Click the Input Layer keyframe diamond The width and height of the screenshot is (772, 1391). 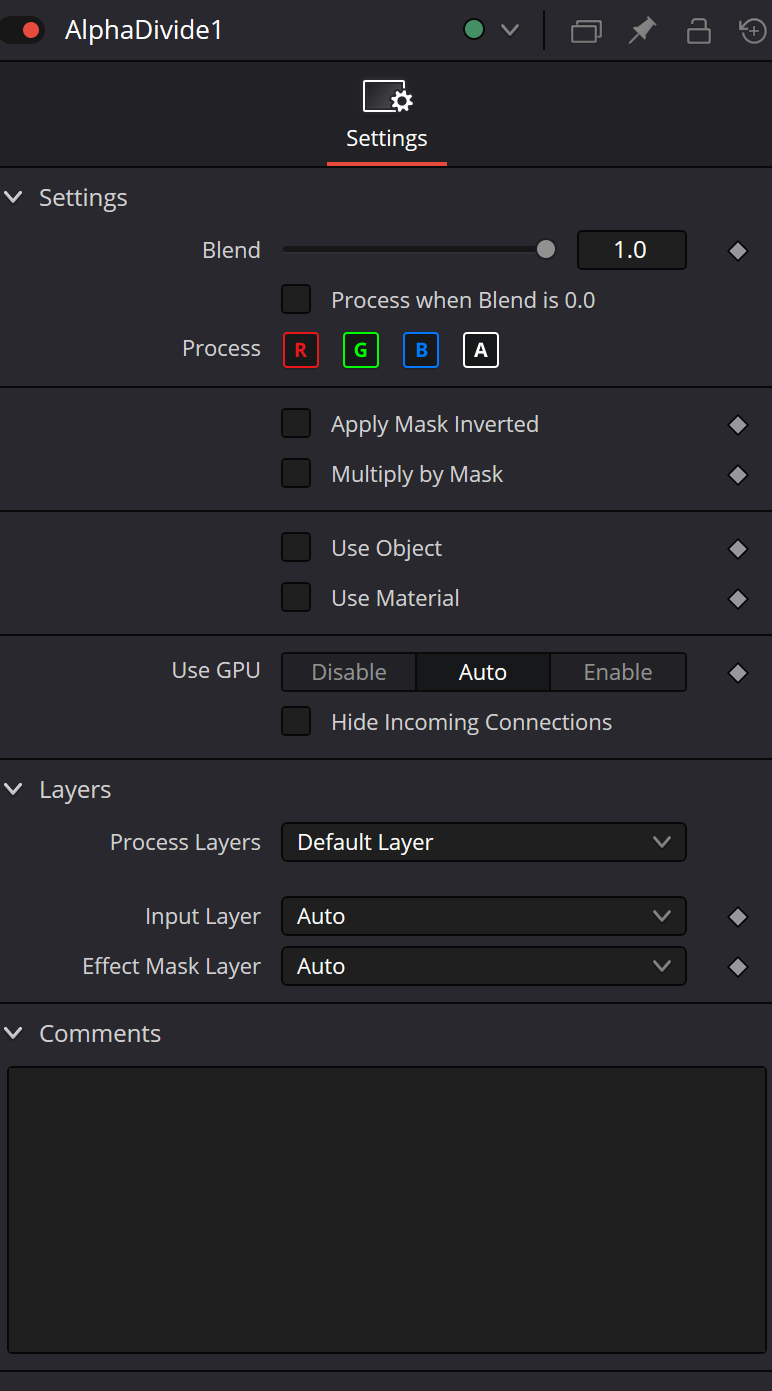738,917
